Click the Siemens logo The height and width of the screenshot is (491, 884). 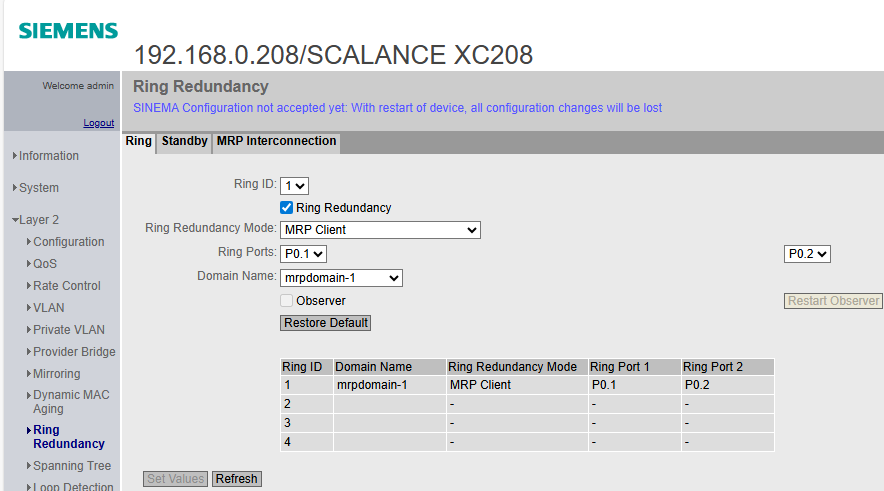coord(68,31)
